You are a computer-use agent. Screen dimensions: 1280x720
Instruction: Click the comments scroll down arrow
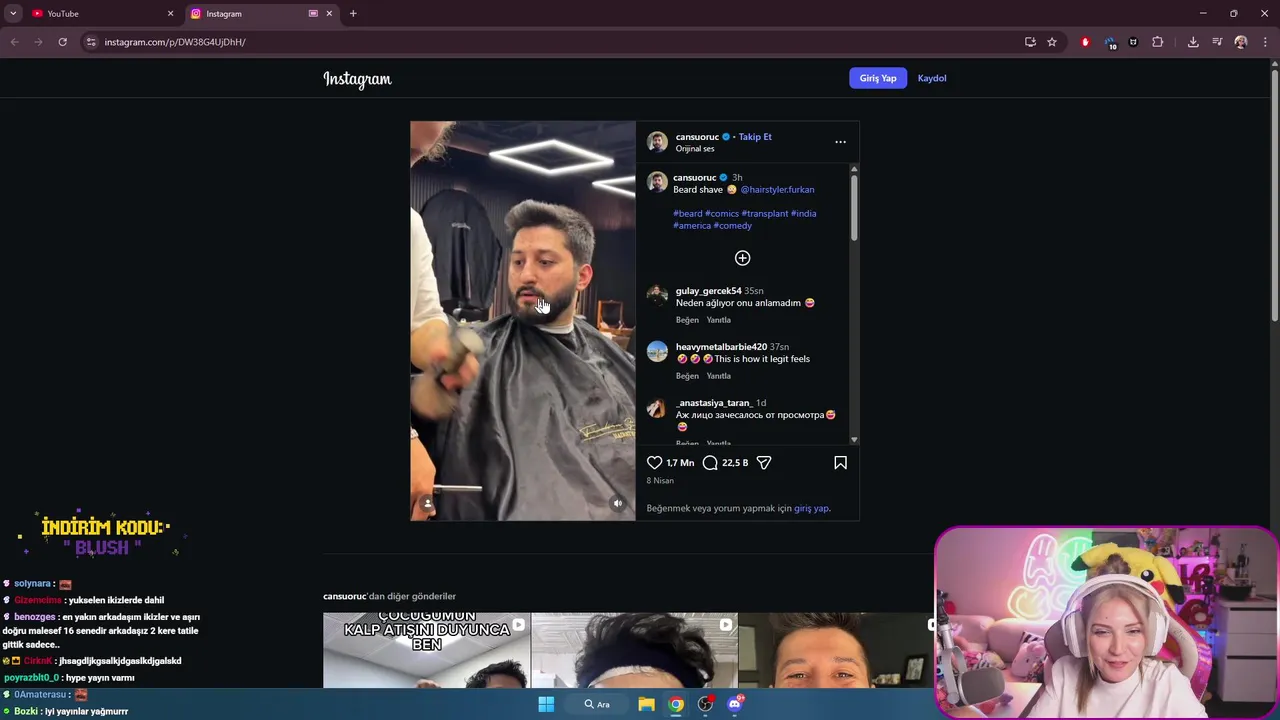pos(854,440)
